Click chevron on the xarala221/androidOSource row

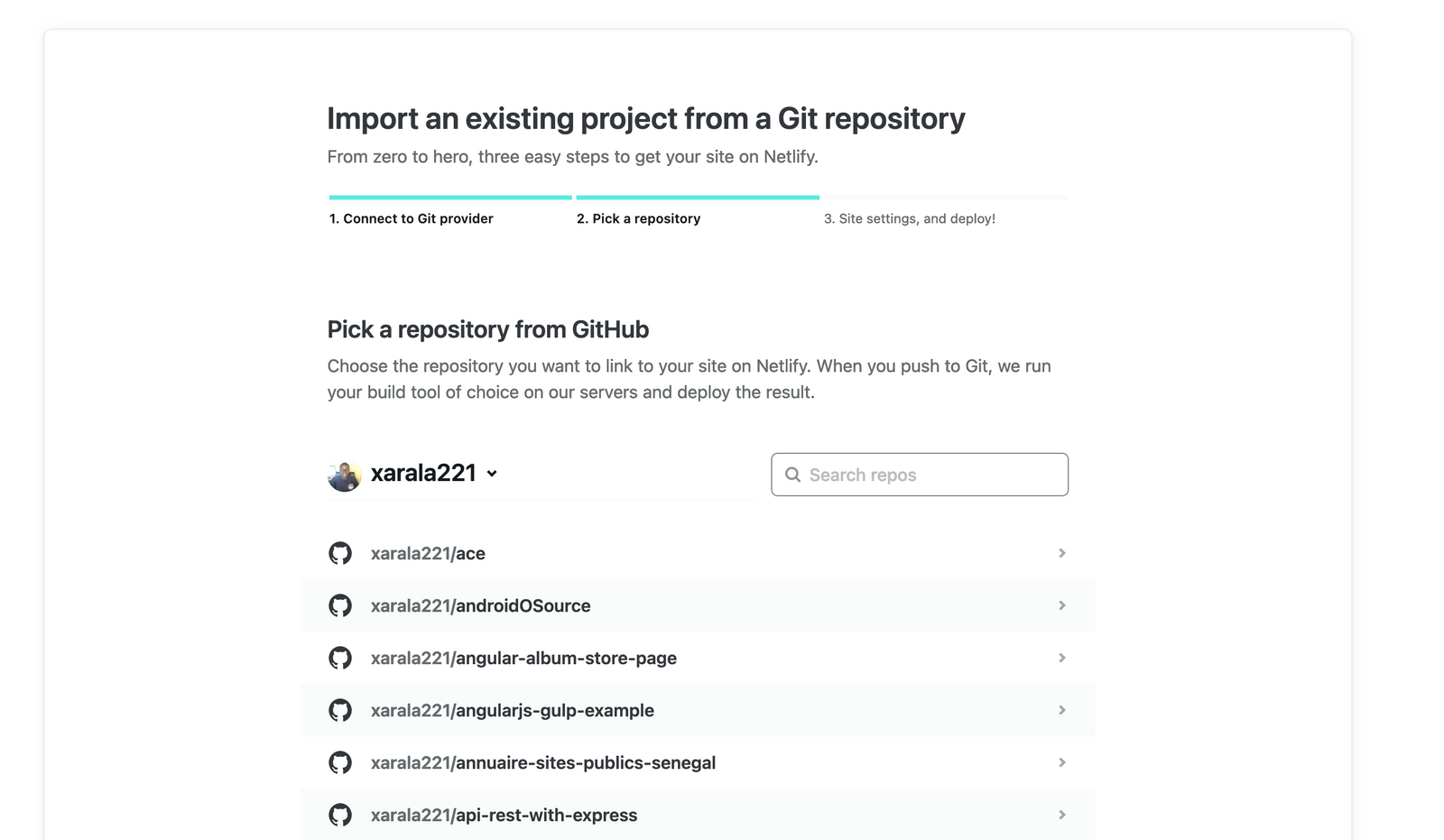pyautogui.click(x=1062, y=605)
